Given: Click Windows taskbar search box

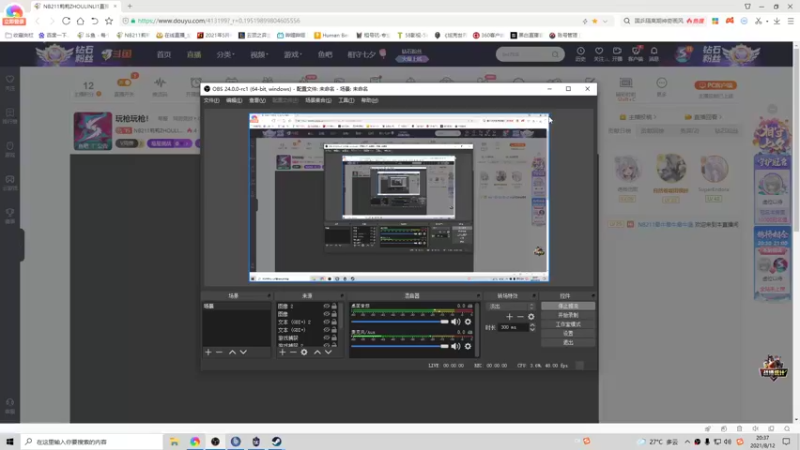Looking at the screenshot, I should [92, 442].
